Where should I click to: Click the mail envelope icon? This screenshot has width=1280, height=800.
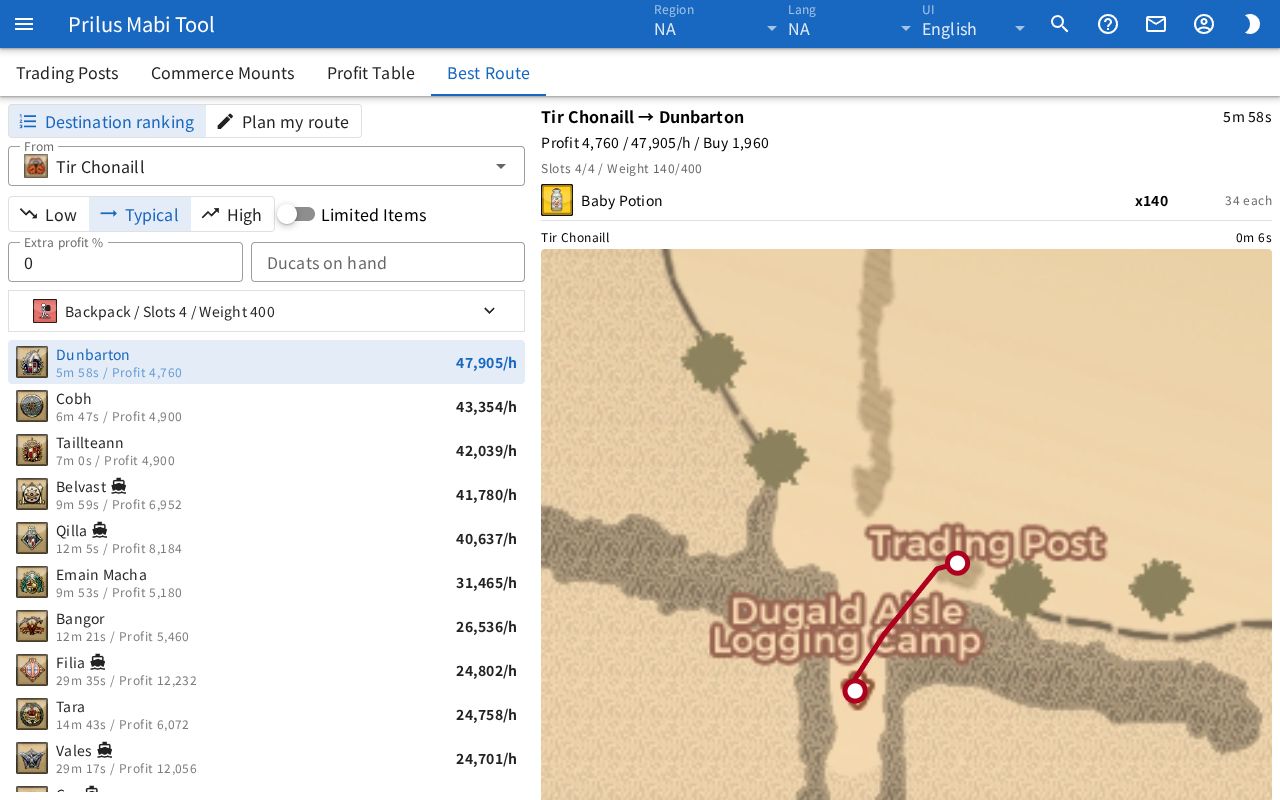click(x=1156, y=24)
